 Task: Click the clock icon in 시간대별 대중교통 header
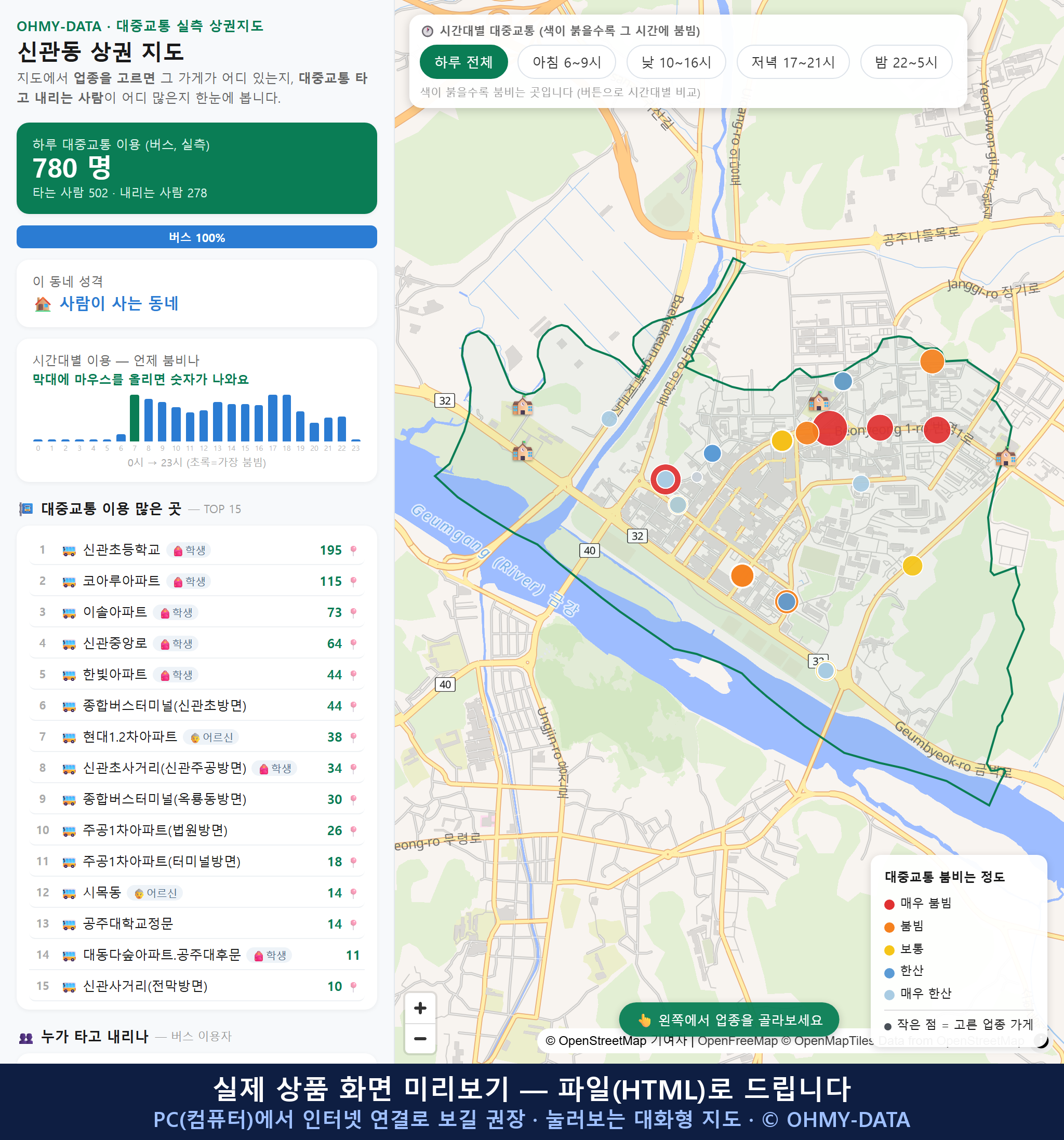click(428, 31)
